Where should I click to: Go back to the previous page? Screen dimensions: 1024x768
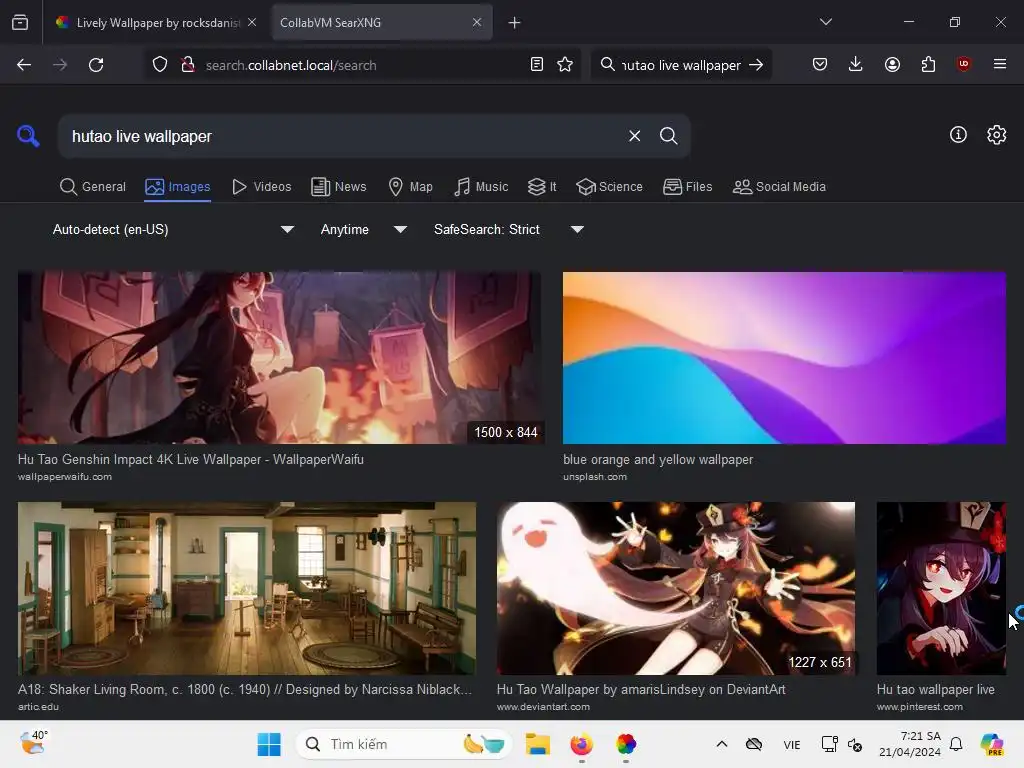(x=24, y=65)
